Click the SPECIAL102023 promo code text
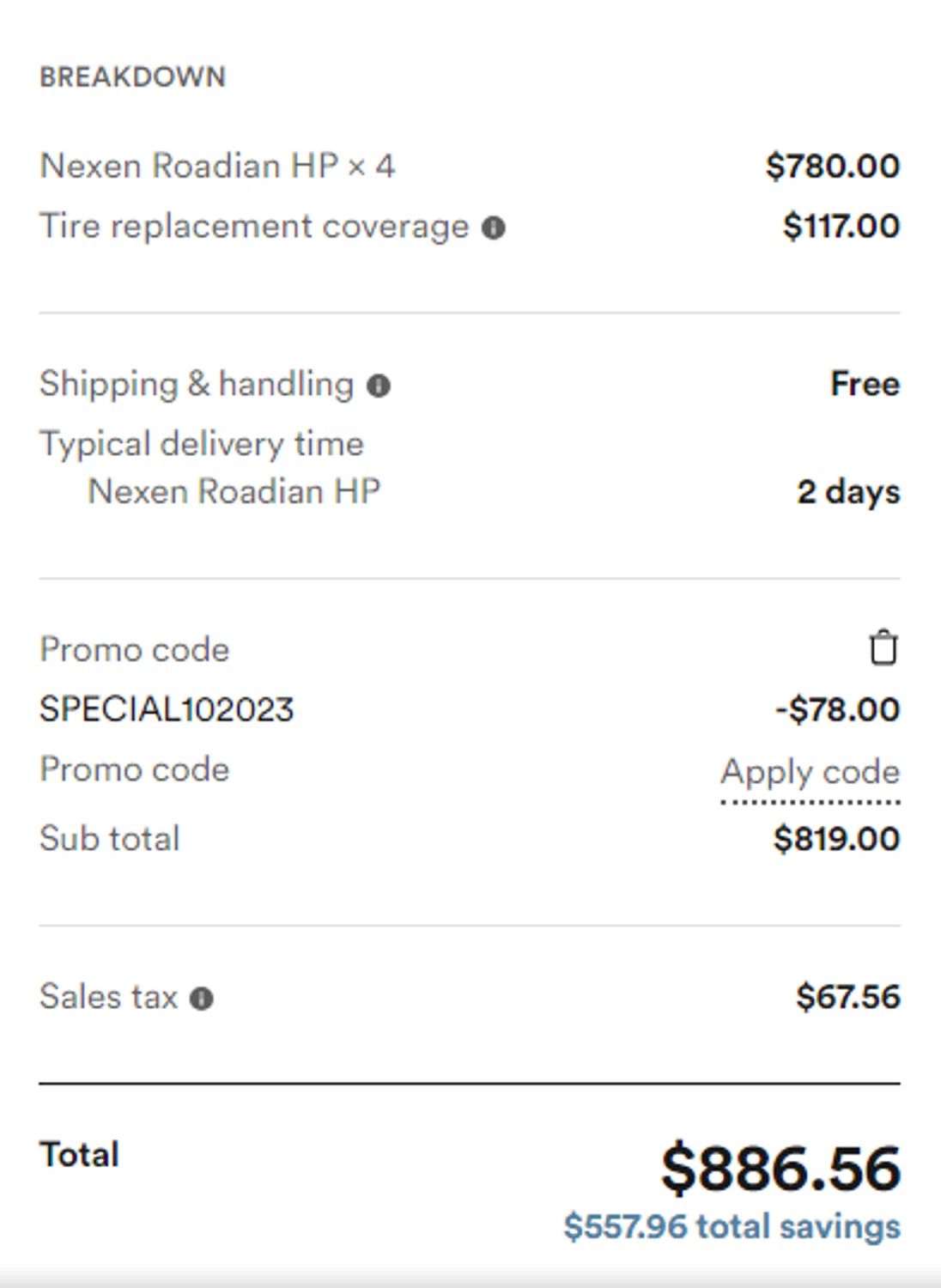 point(167,710)
